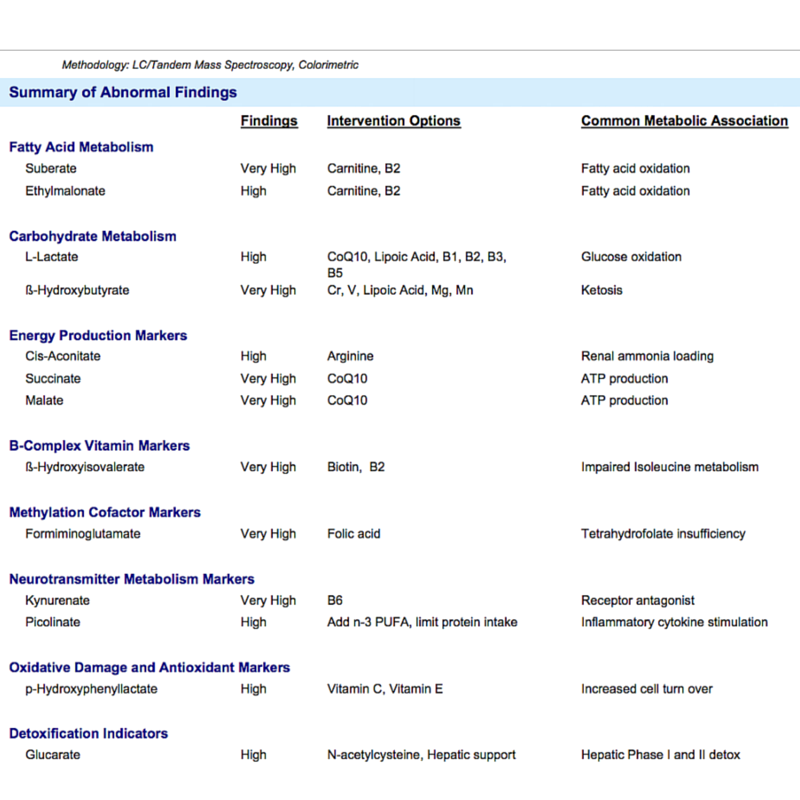This screenshot has height=800, width=800.
Task: Select the Fatty Acid Metabolism section title
Action: (81, 147)
